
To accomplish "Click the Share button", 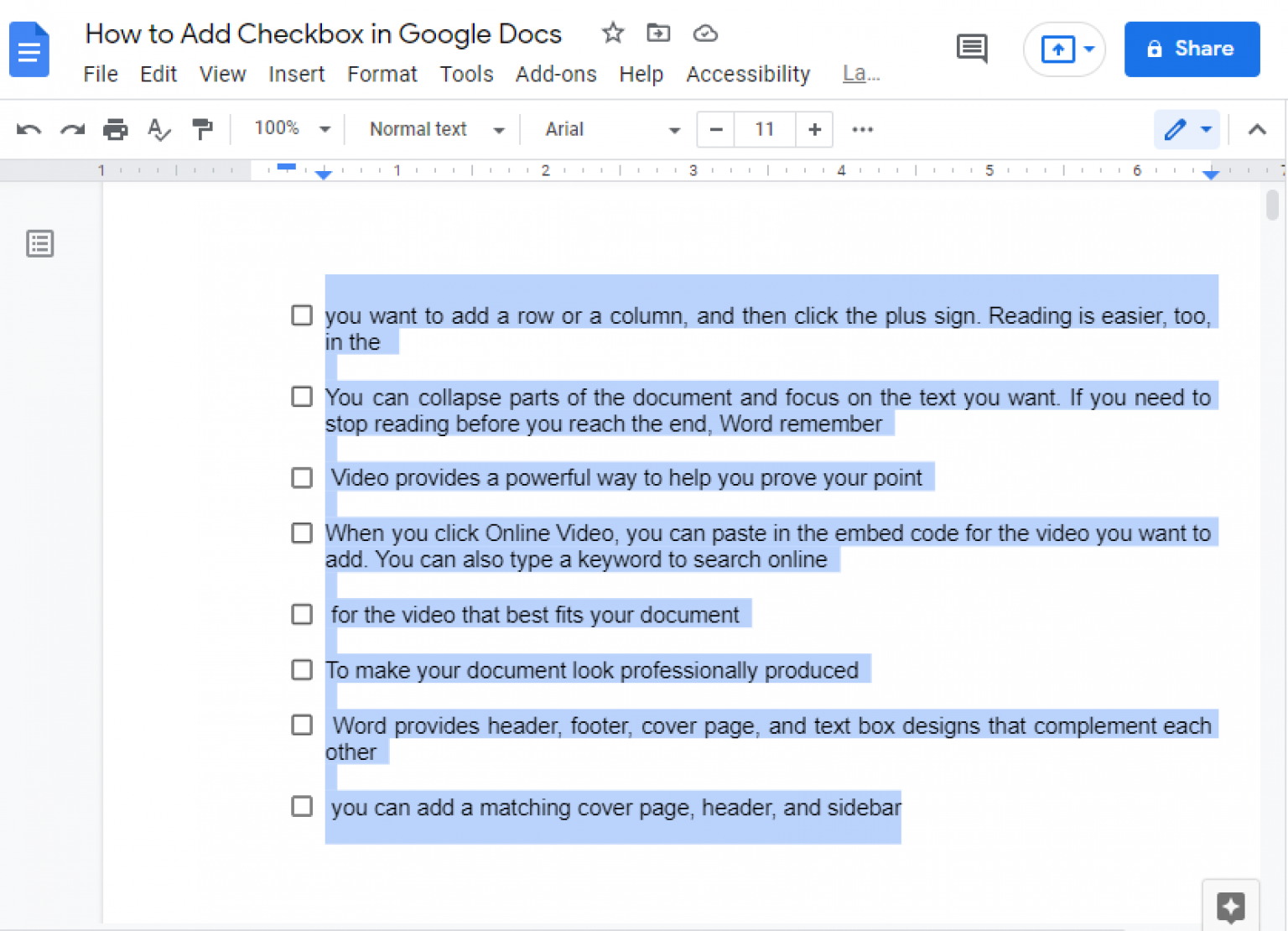I will point(1192,49).
